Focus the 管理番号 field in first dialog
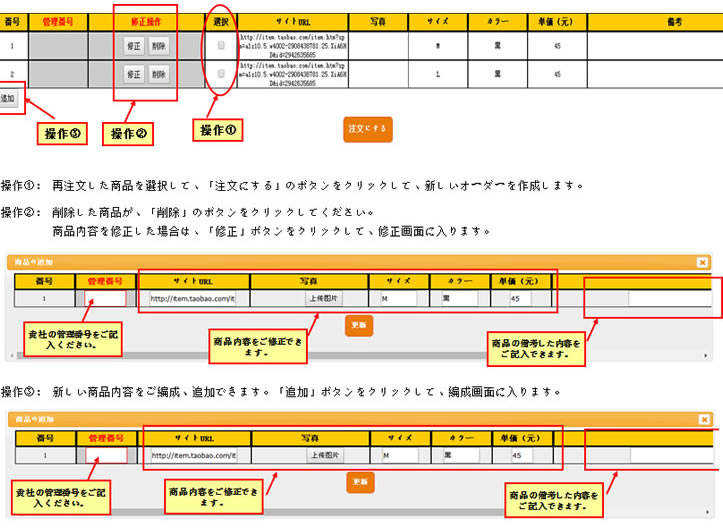The width and height of the screenshot is (723, 531). coord(105,299)
